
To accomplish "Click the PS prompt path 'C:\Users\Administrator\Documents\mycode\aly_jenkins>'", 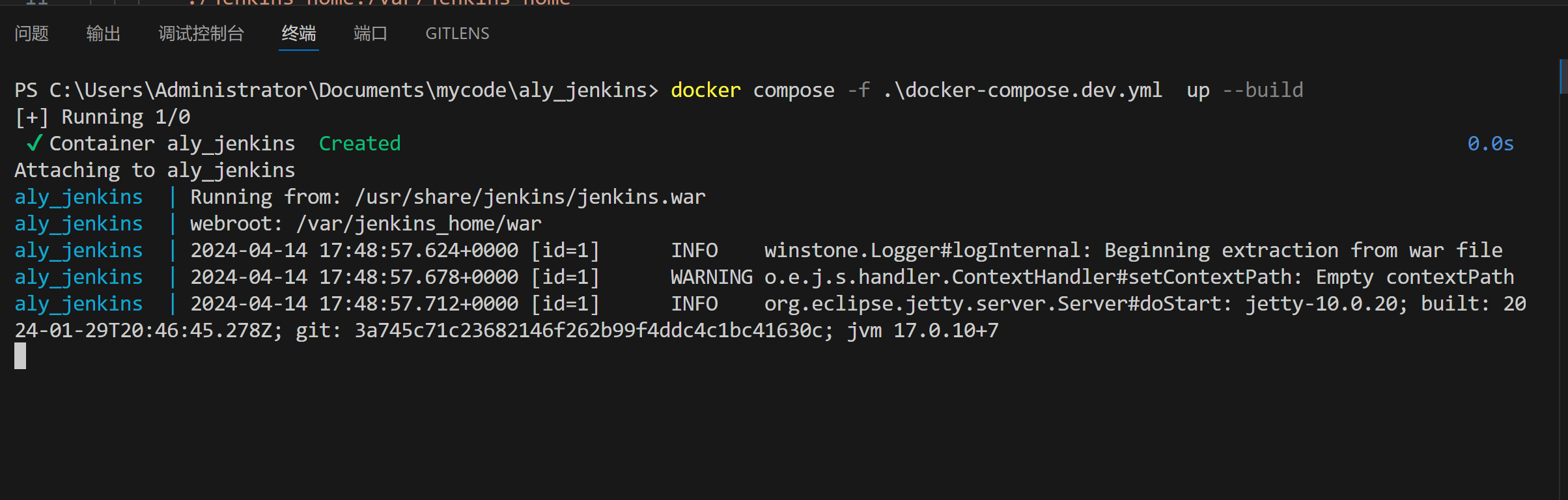I will 354,90.
